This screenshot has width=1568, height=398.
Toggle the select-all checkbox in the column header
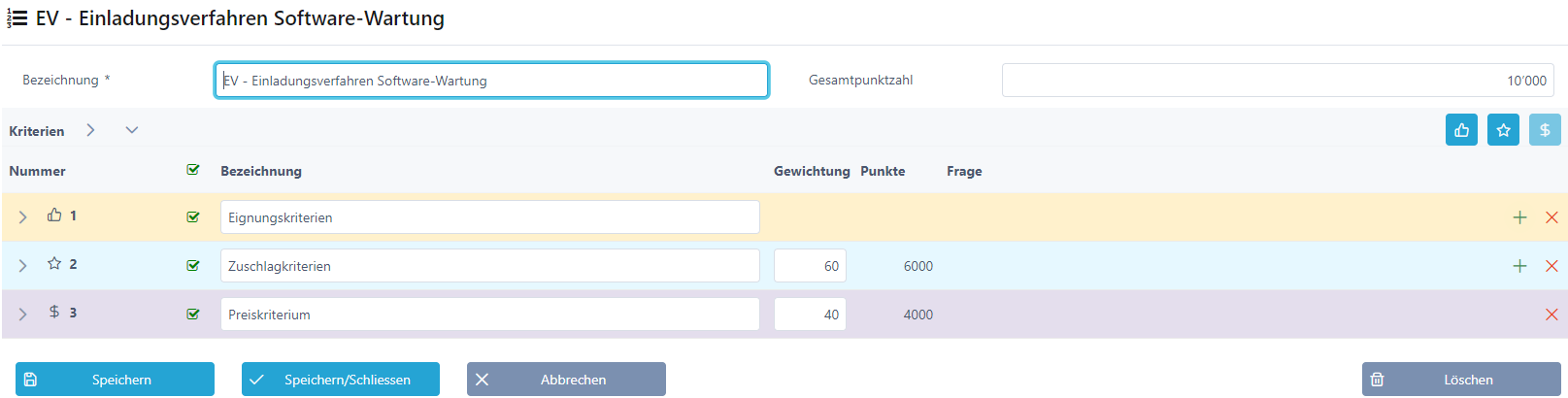[193, 170]
